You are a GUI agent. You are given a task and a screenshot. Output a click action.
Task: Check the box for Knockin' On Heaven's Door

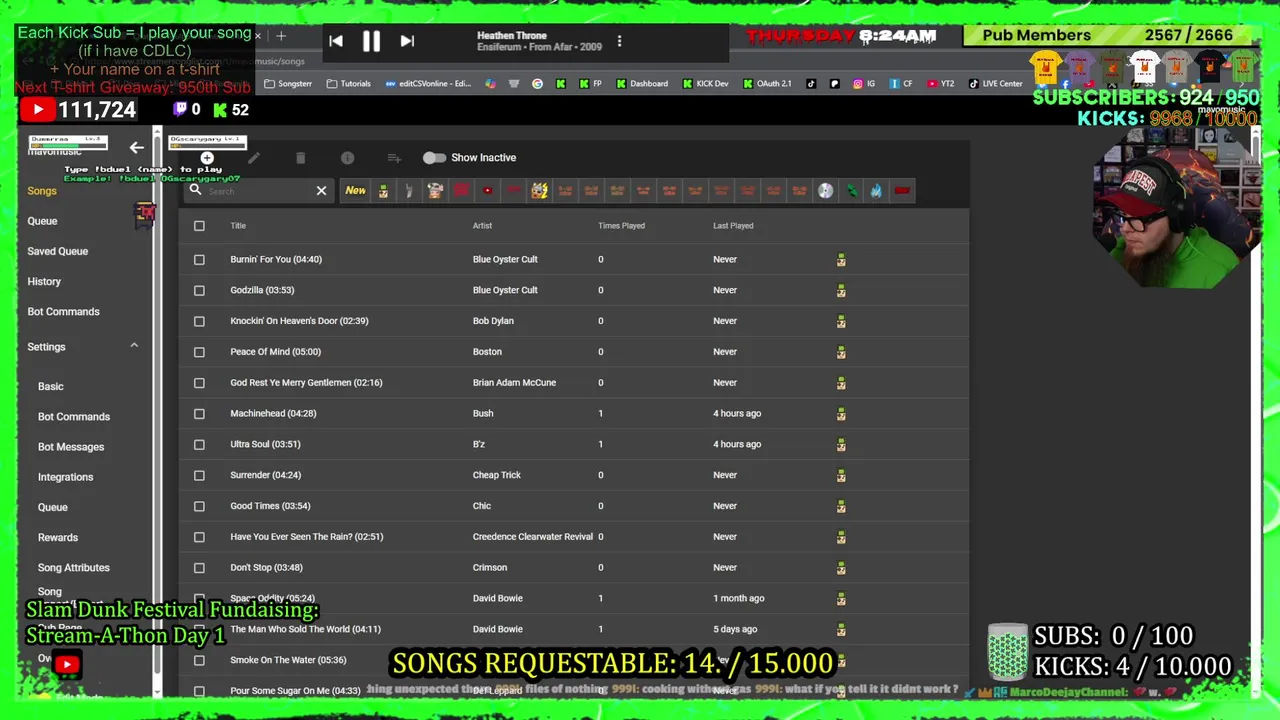click(x=199, y=322)
